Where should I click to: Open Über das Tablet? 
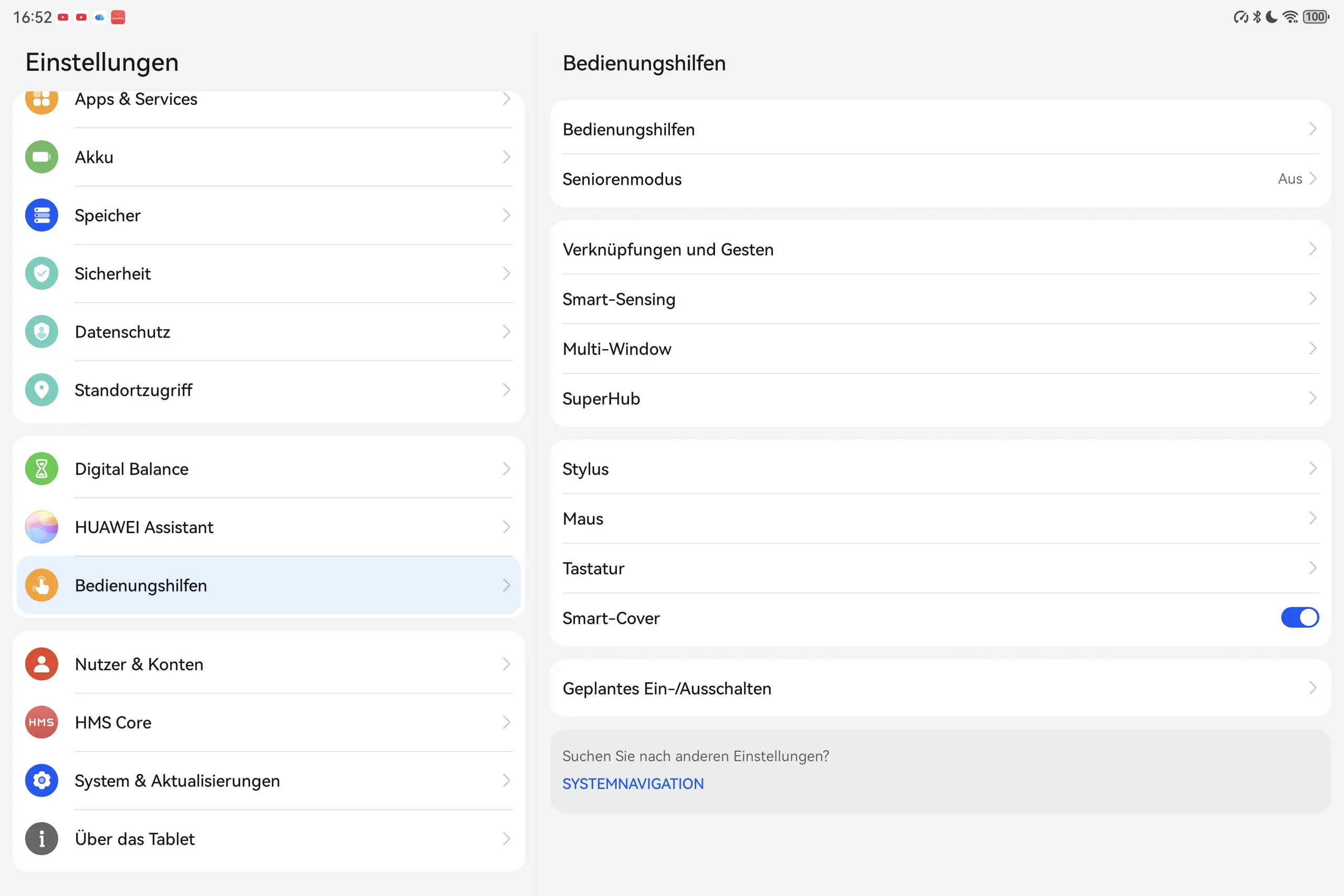coord(269,839)
